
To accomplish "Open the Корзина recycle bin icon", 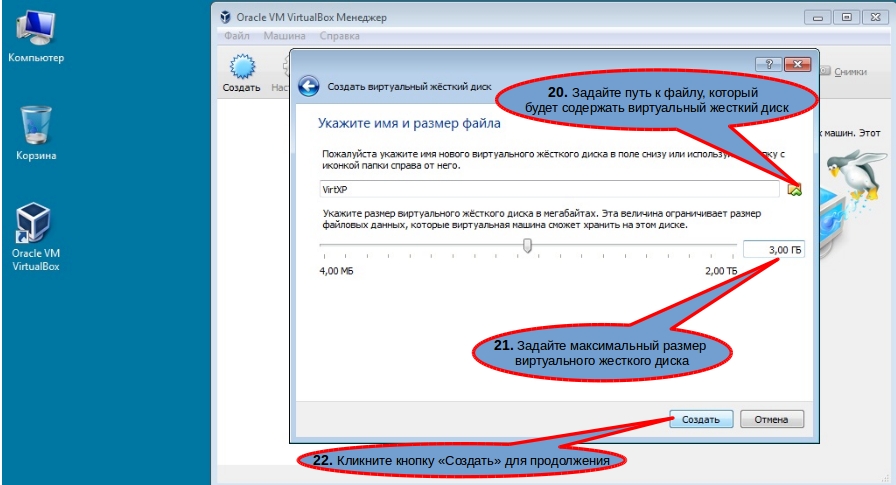I will 35,133.
